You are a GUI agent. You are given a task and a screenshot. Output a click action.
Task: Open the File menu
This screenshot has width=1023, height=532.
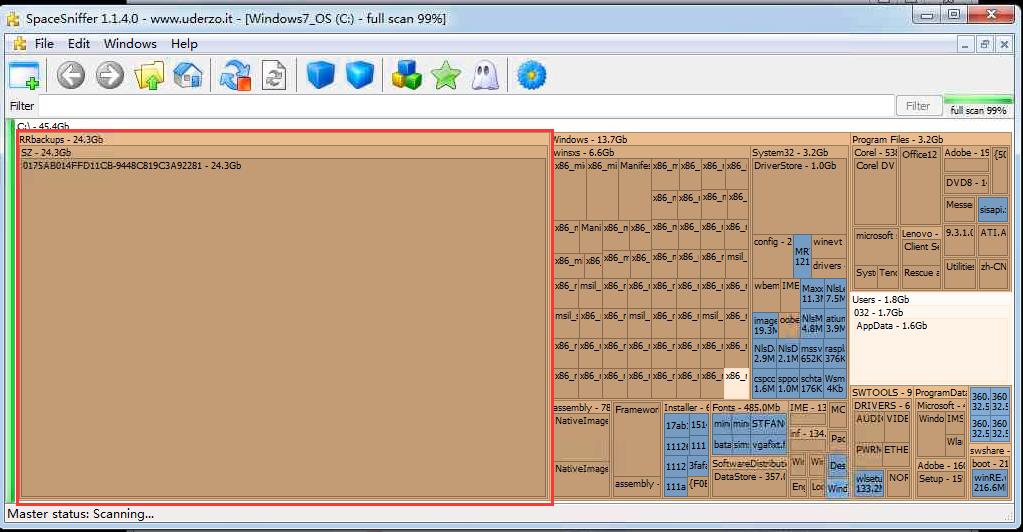[44, 44]
